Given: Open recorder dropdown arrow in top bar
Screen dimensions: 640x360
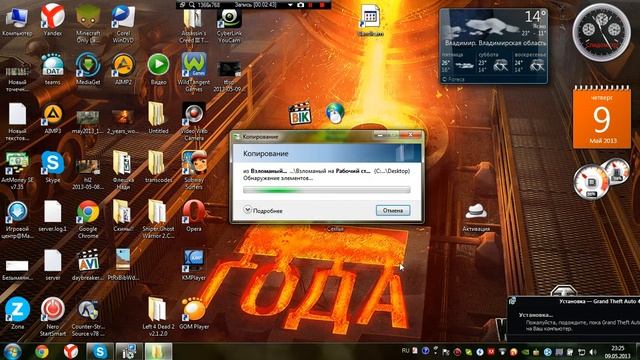Looking at the screenshot, I should point(290,4).
